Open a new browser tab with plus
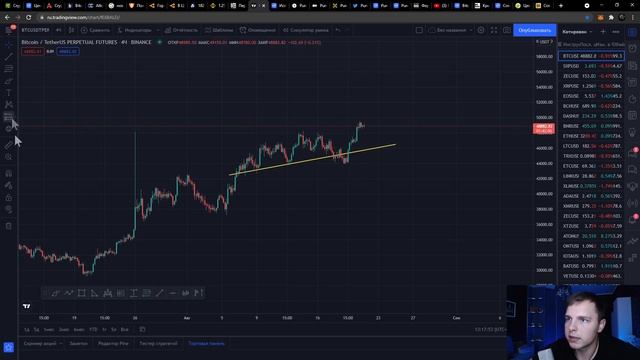 [x=561, y=6]
